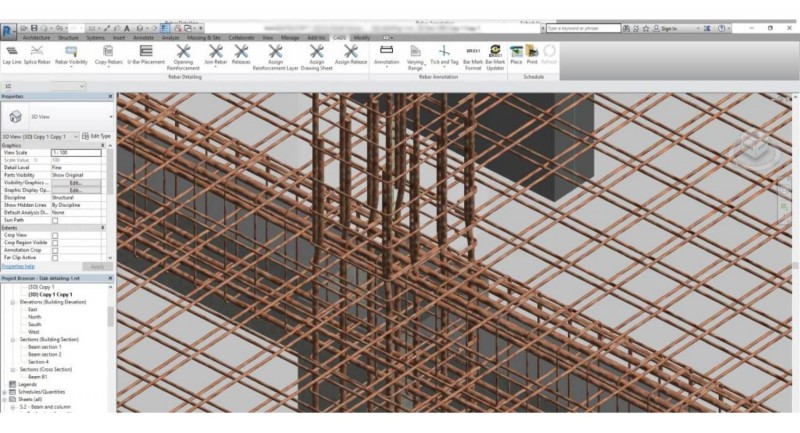Open the Annotate ribbon tab
This screenshot has width=800, height=433.
143,38
